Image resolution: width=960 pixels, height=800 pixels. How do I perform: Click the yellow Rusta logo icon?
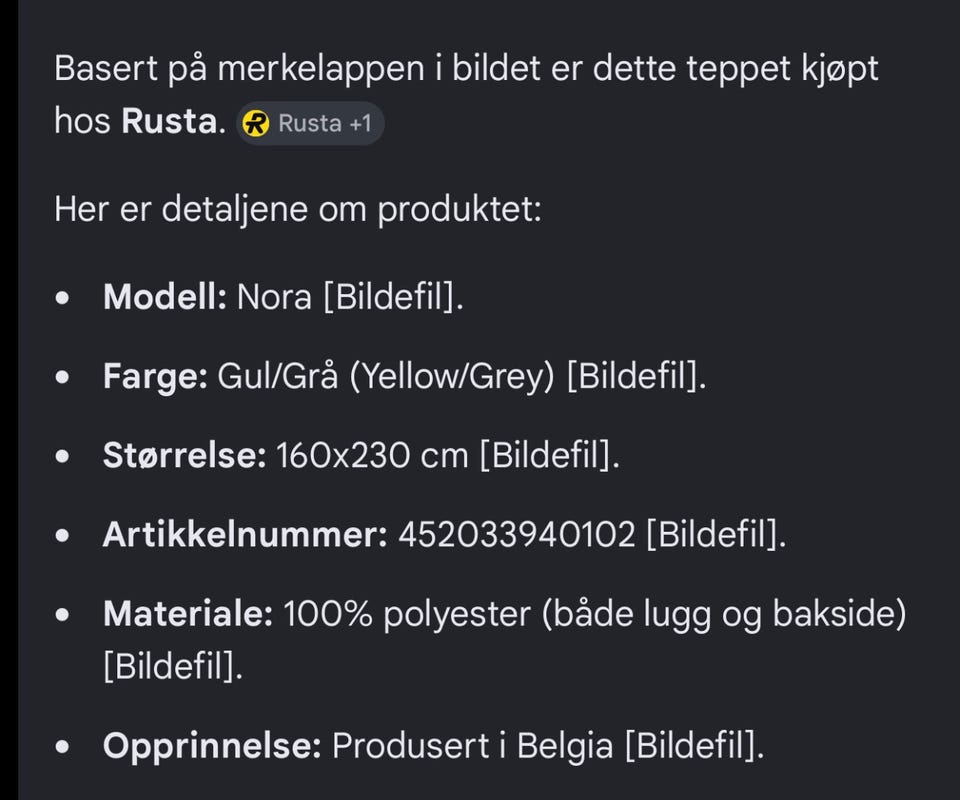click(x=255, y=124)
